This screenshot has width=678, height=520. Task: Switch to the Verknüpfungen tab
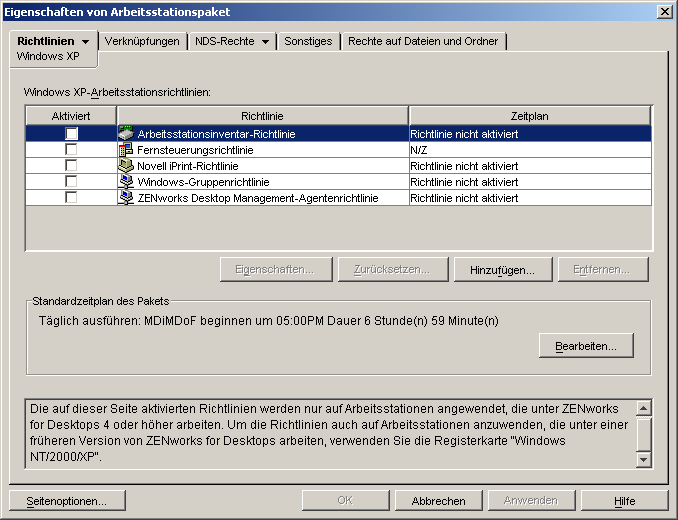pyautogui.click(x=142, y=41)
